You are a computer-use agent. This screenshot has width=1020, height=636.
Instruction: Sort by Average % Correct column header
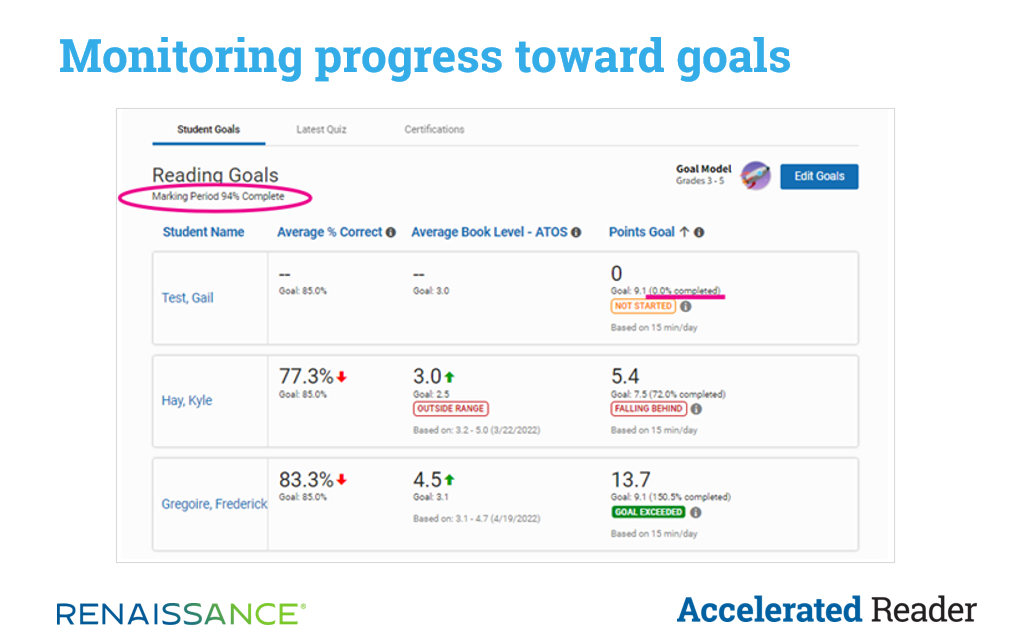pyautogui.click(x=330, y=232)
